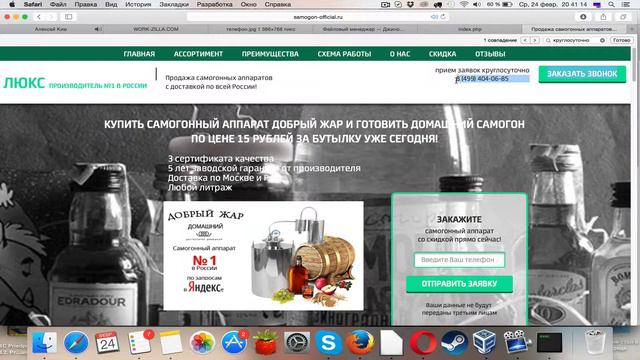640x360 pixels.
Task: Switch to index.php tab
Action: (x=469, y=29)
